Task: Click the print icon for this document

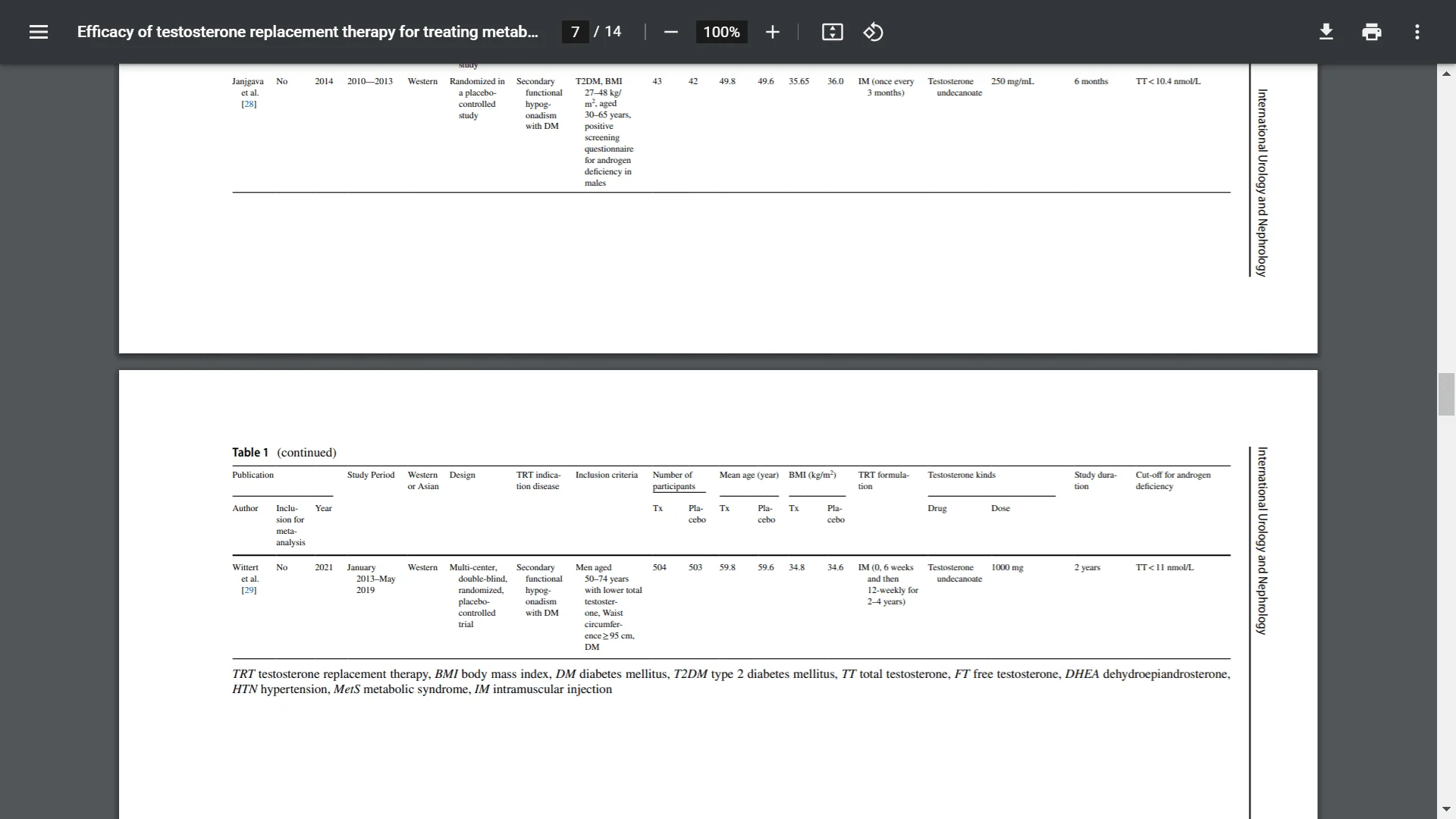Action: point(1372,32)
